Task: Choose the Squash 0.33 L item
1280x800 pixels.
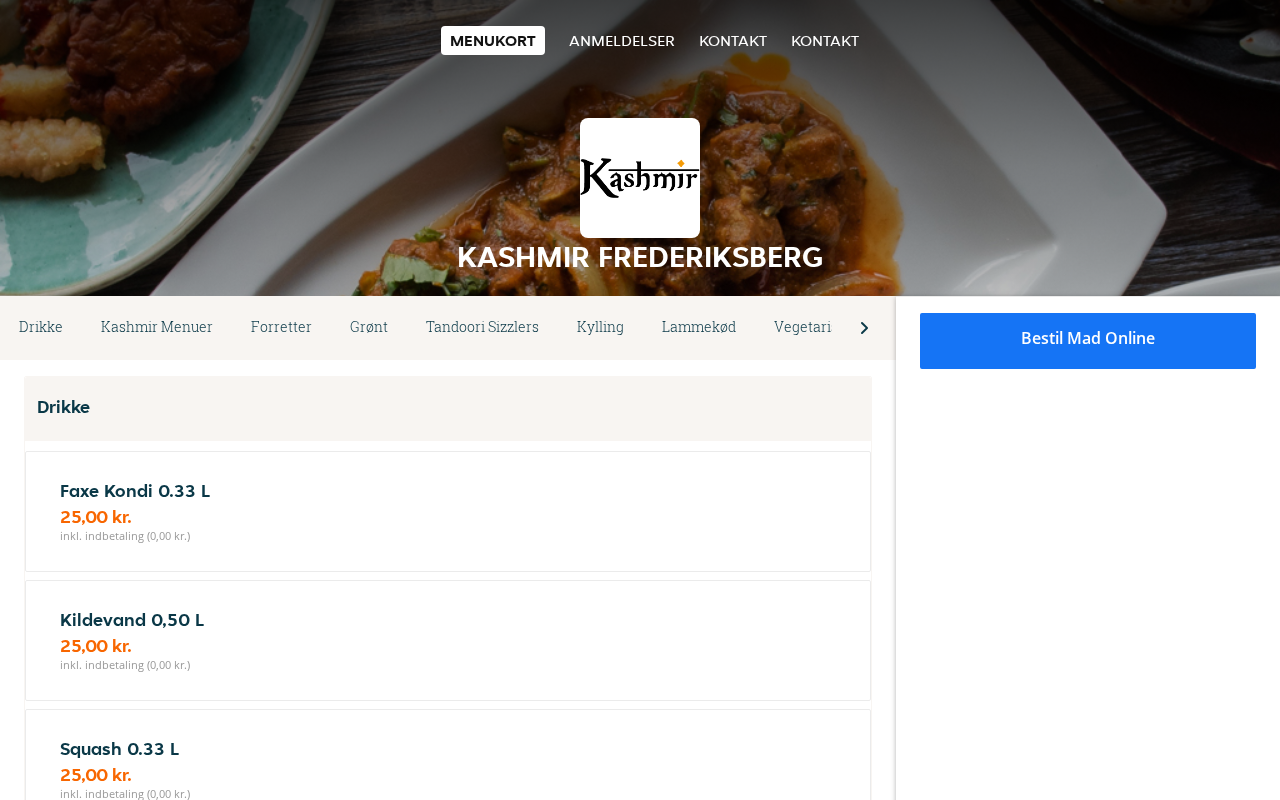Action: pos(448,755)
